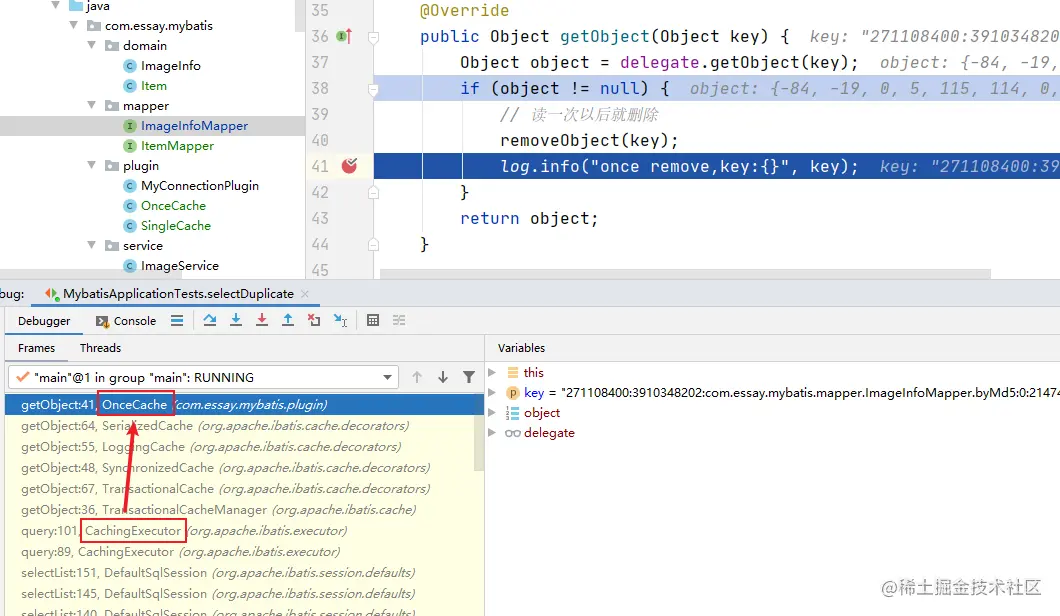Click the delegate variable glasses icon
Screen dimensions: 1060x616
tap(513, 433)
